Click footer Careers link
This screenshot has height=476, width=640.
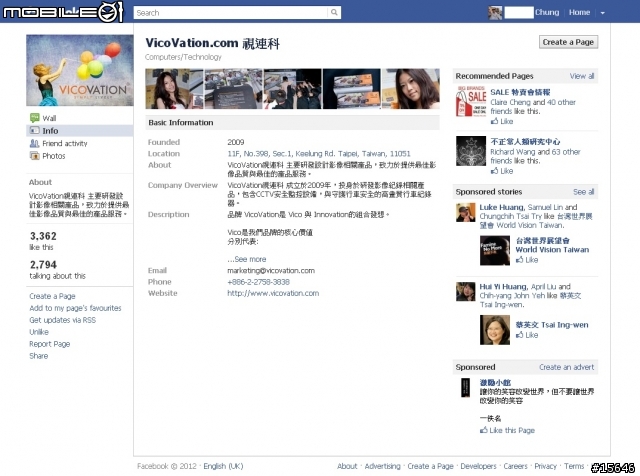pos(516,466)
